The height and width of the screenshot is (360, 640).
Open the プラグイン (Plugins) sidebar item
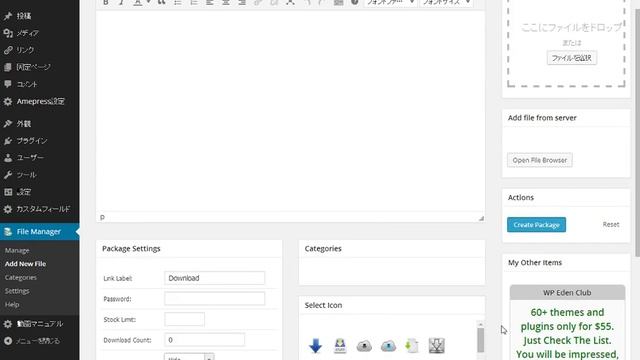(32, 141)
